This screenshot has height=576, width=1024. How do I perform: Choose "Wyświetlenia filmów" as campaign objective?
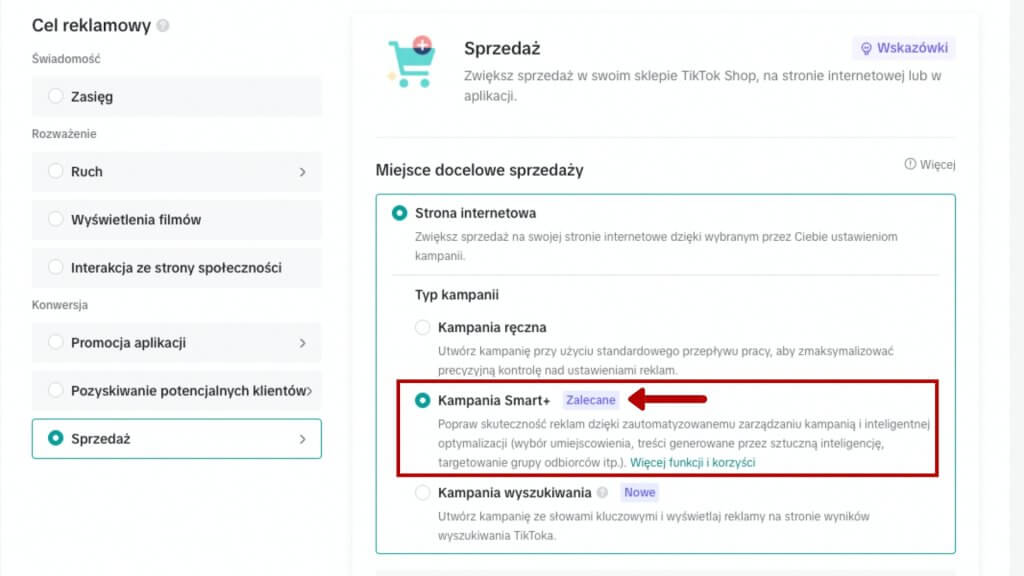56,219
